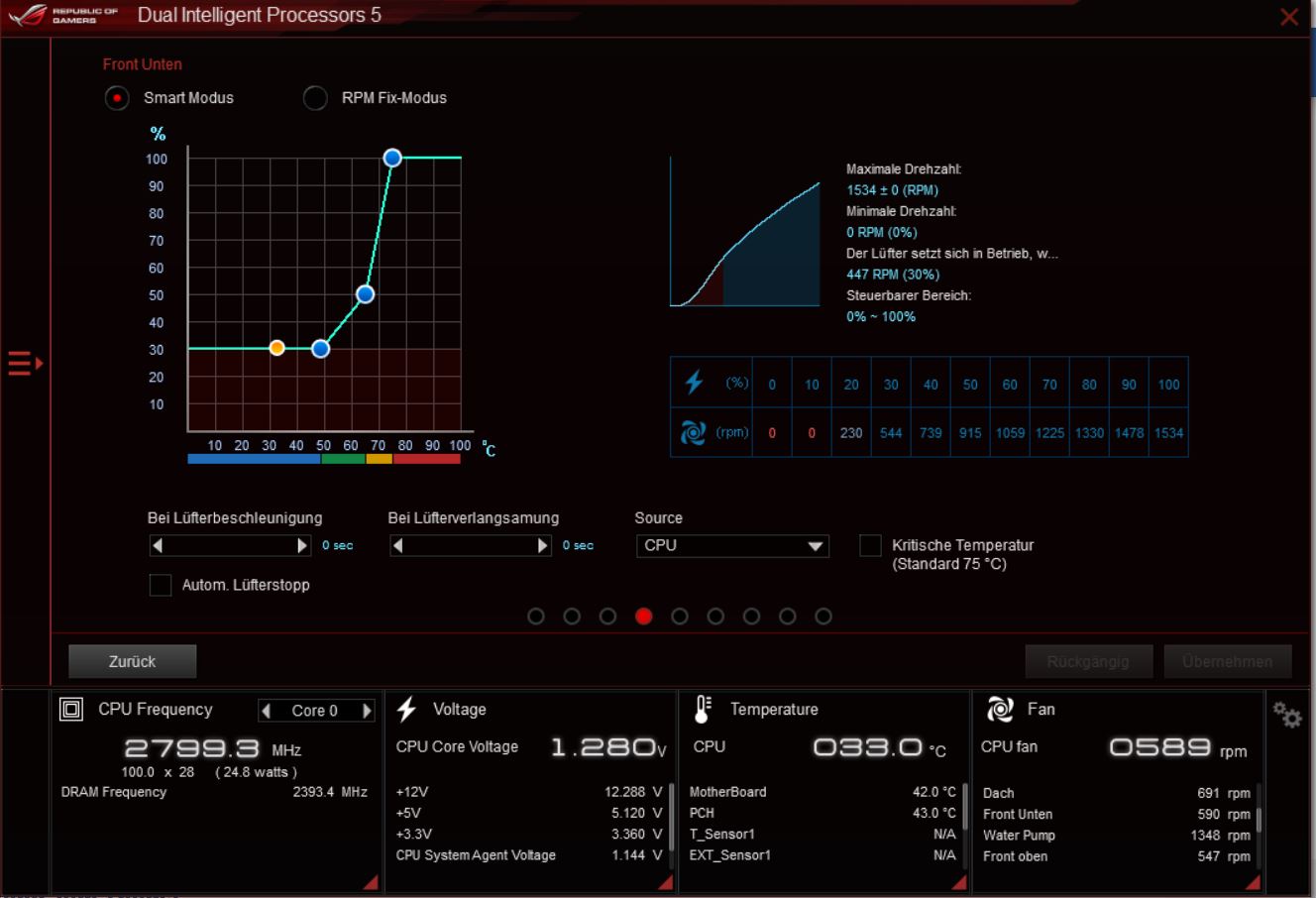This screenshot has height=898, width=1316.
Task: Click the Zurück button
Action: click(x=133, y=661)
